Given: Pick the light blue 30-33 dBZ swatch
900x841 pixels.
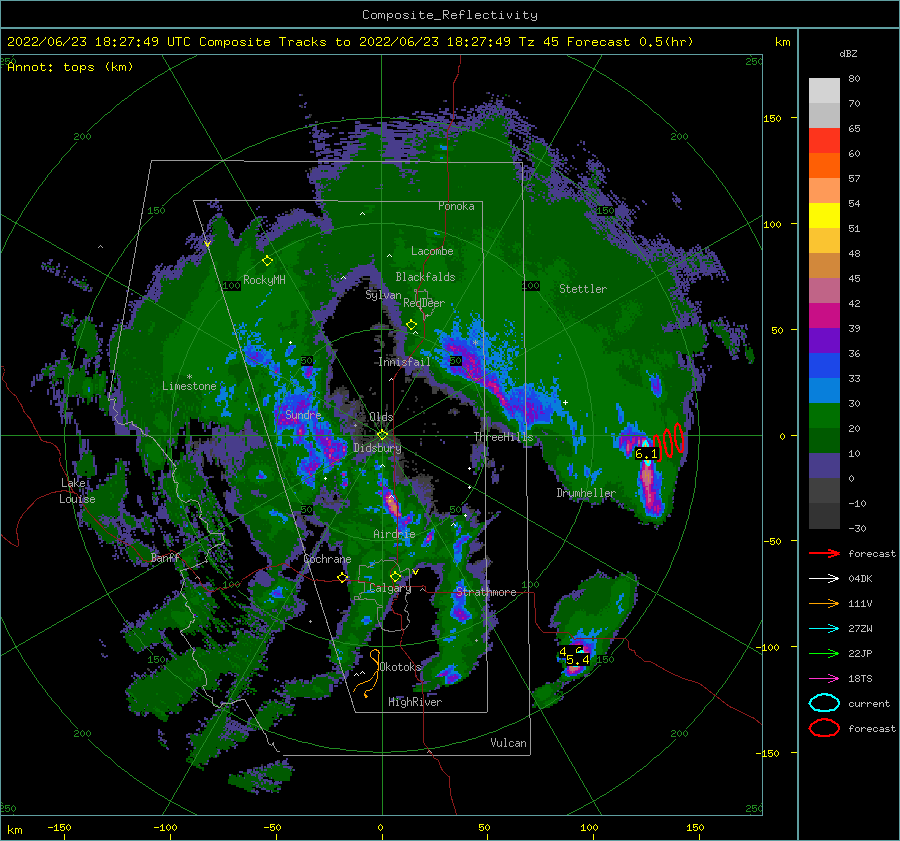Looking at the screenshot, I should (824, 391).
